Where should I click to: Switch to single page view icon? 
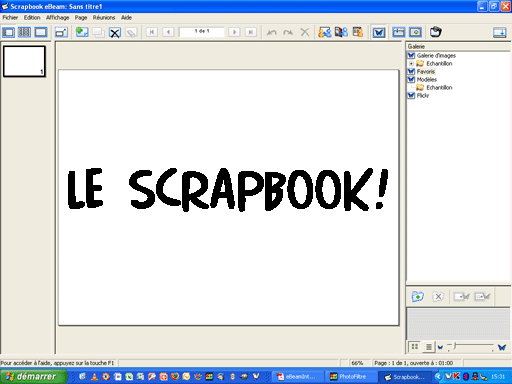pos(8,32)
